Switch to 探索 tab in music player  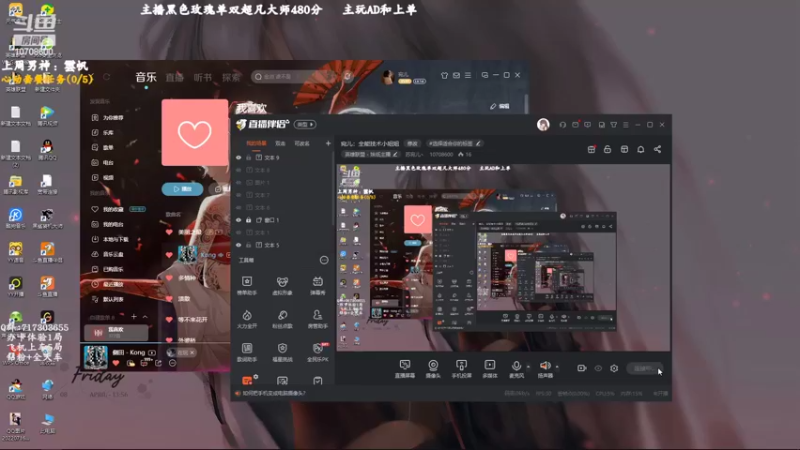click(231, 78)
